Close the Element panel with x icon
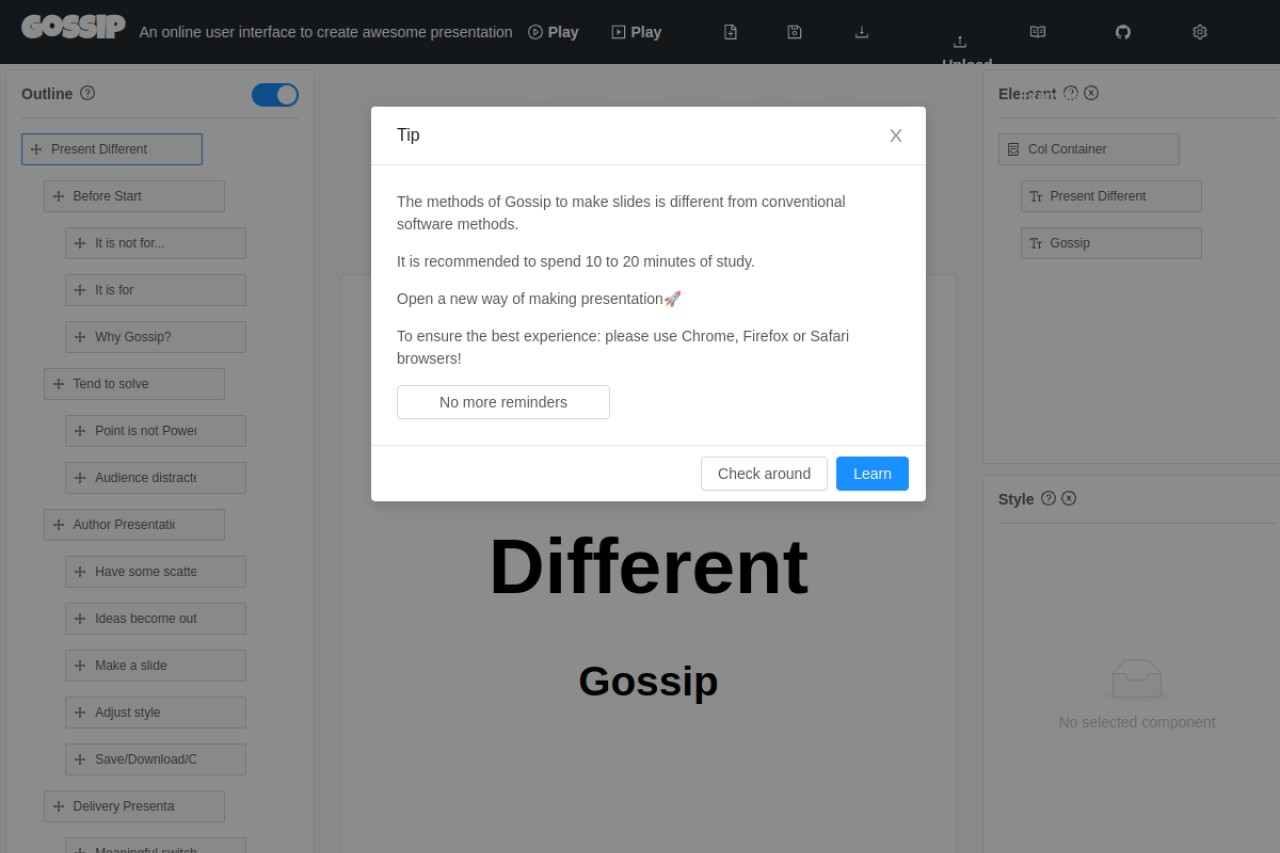1280x853 pixels. [x=1091, y=93]
